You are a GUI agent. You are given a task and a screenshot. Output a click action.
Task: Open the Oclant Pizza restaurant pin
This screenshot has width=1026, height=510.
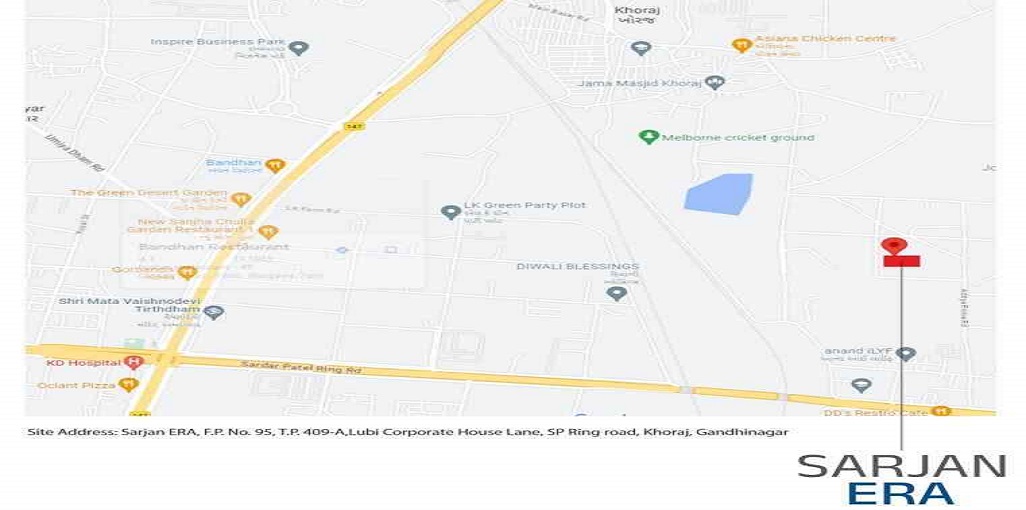click(x=129, y=384)
